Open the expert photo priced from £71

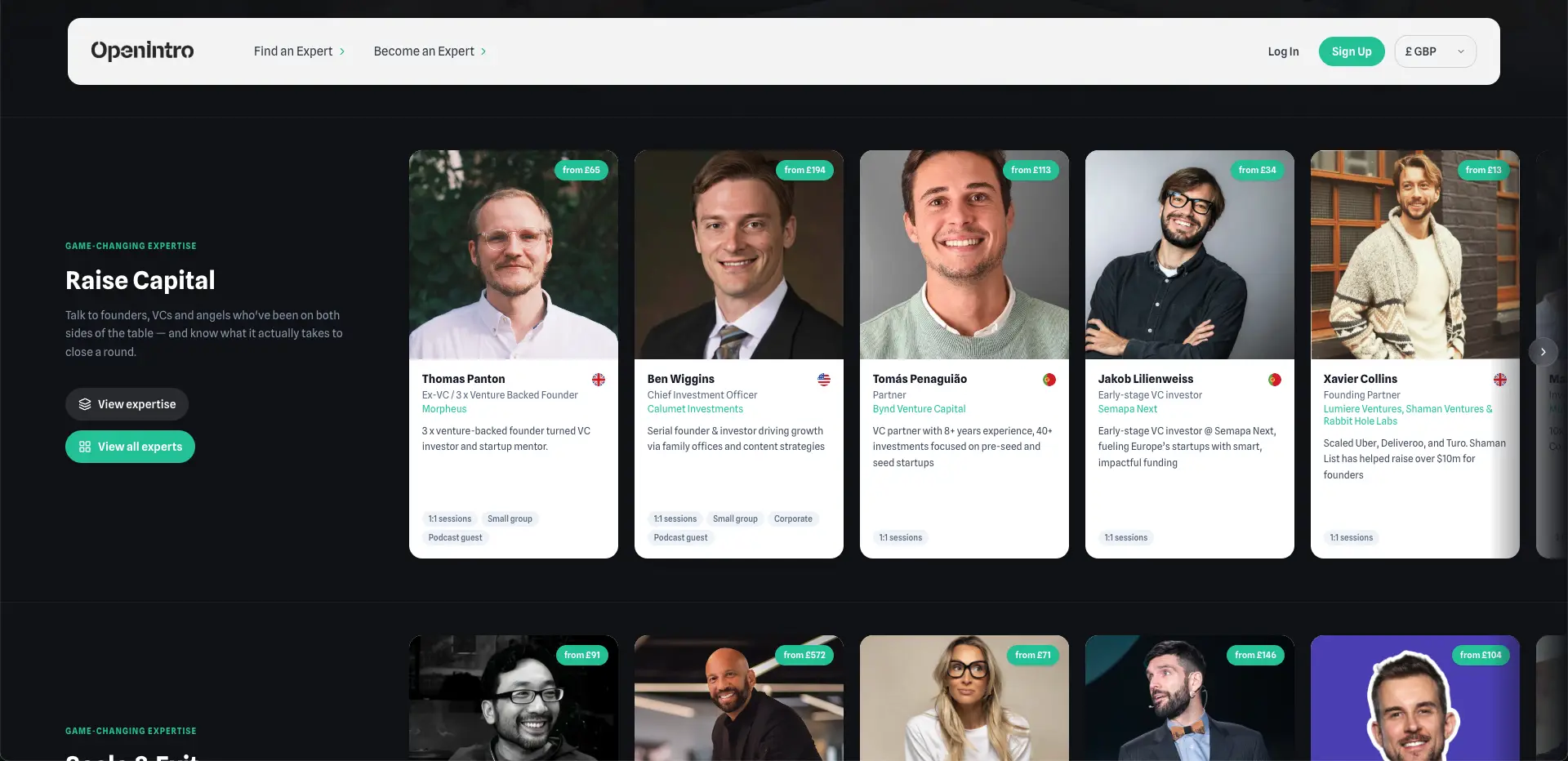[964, 698]
